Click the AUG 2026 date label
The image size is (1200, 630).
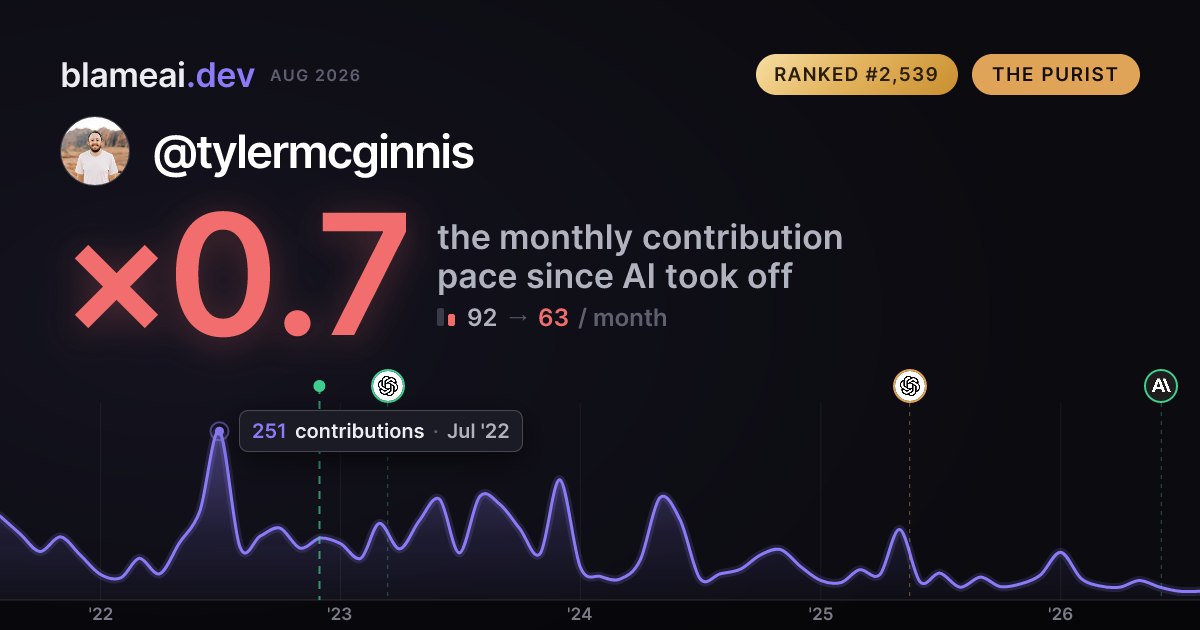coord(315,76)
